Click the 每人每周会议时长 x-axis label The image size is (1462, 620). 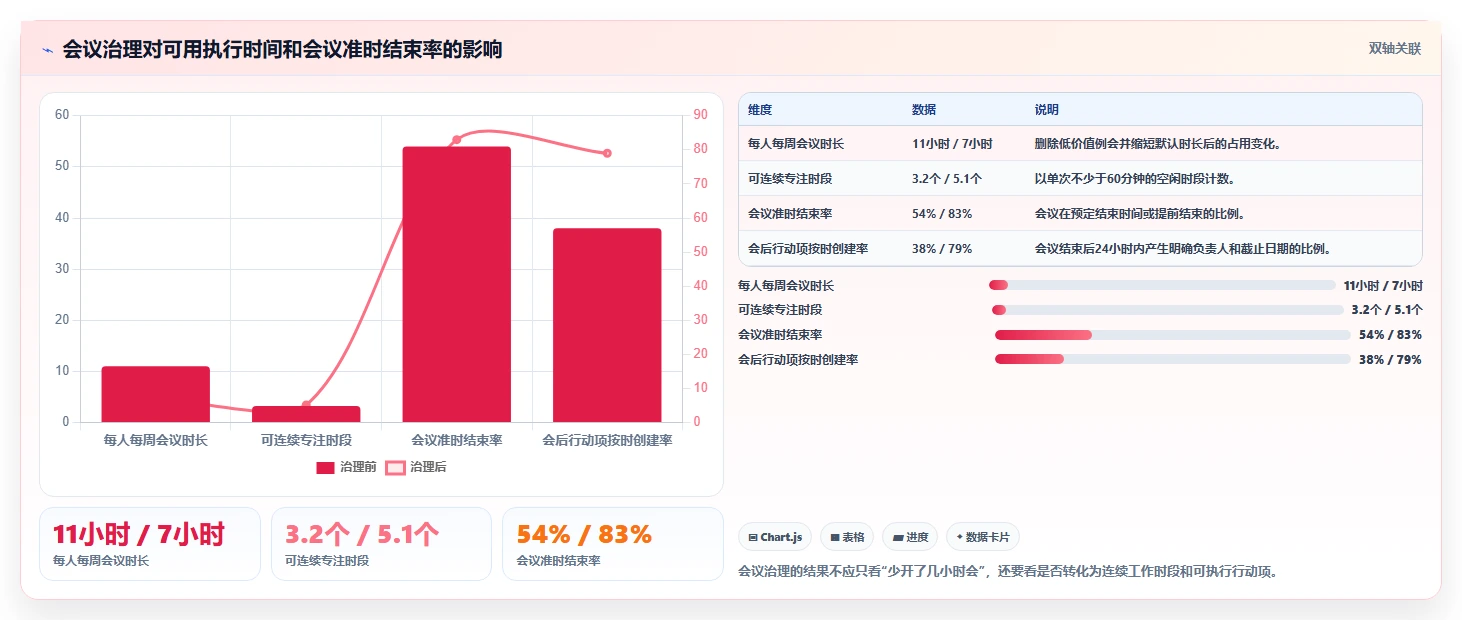(156, 440)
